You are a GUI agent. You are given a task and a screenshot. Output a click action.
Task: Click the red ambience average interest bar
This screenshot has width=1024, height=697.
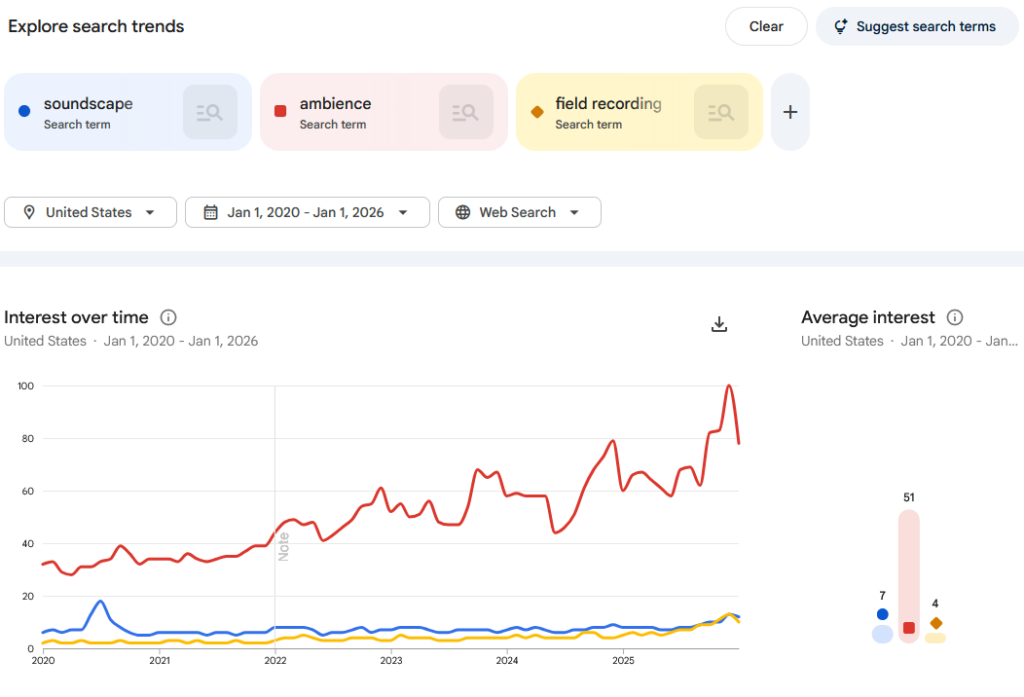click(908, 575)
